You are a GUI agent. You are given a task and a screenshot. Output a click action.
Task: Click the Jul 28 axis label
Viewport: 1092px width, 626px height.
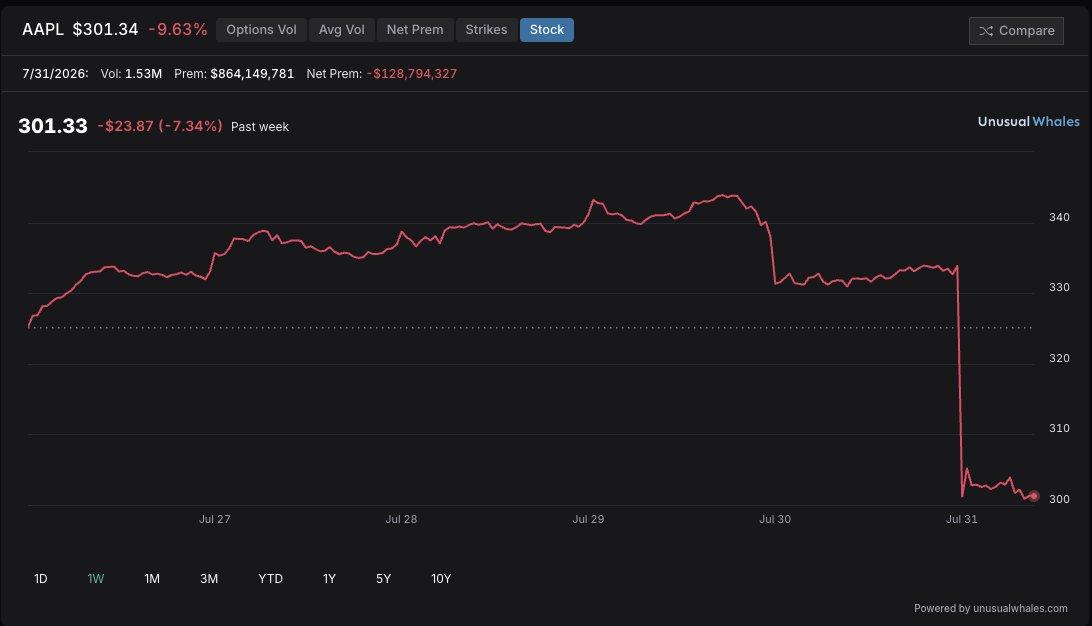tap(401, 519)
